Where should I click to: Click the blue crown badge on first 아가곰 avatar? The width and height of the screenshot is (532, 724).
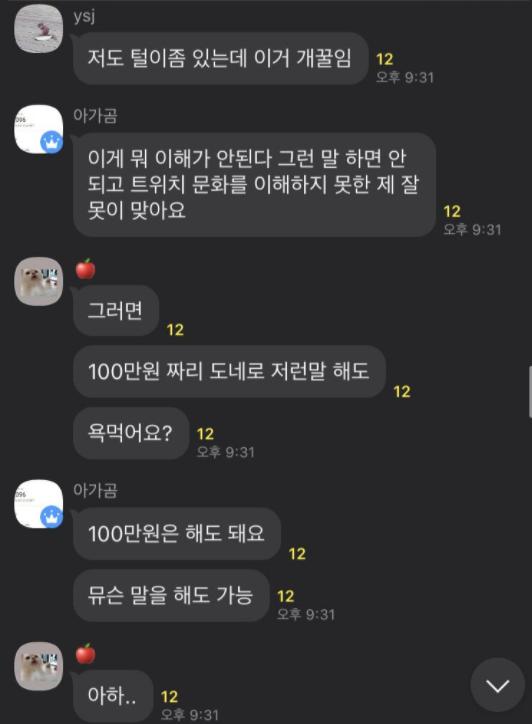tap(51, 142)
